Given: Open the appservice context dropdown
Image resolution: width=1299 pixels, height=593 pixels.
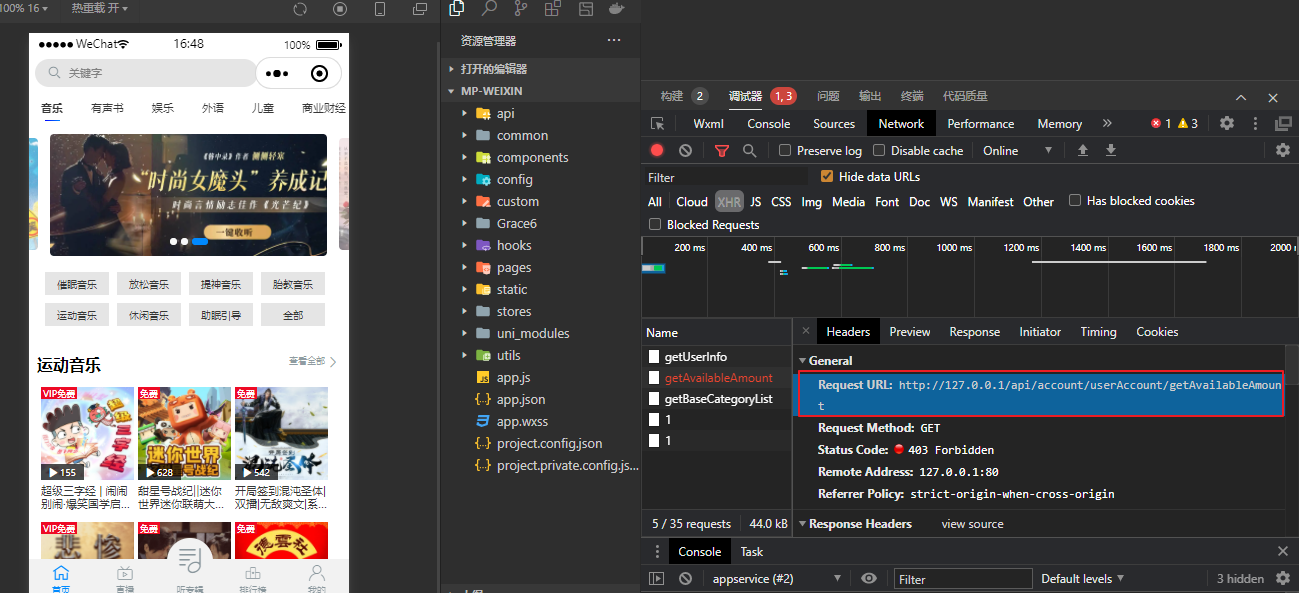Looking at the screenshot, I should (777, 578).
